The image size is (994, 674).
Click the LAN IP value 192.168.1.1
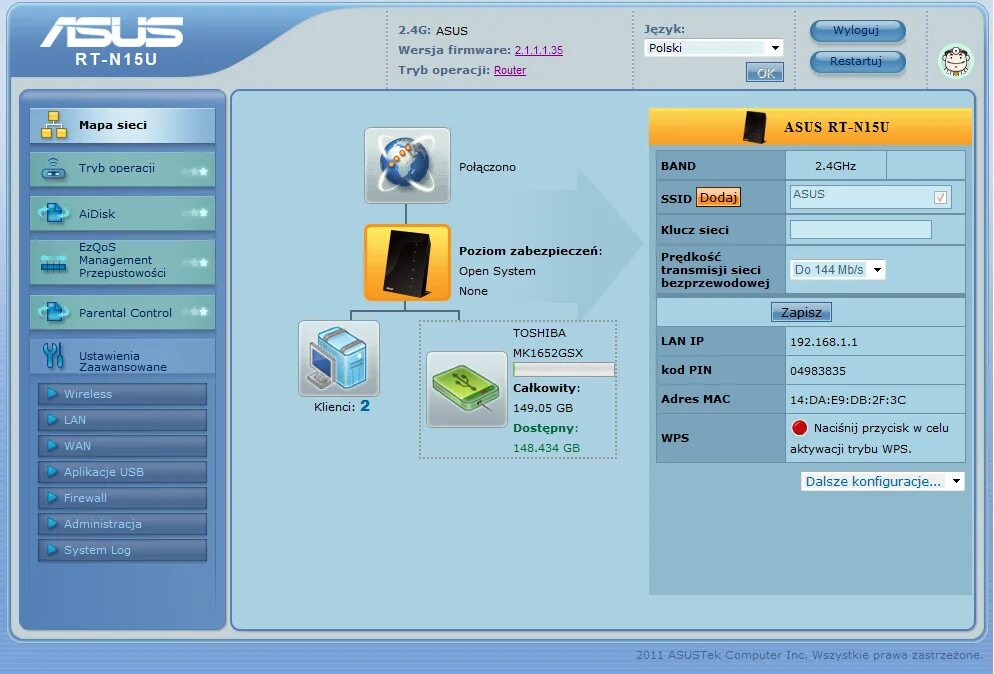click(823, 342)
